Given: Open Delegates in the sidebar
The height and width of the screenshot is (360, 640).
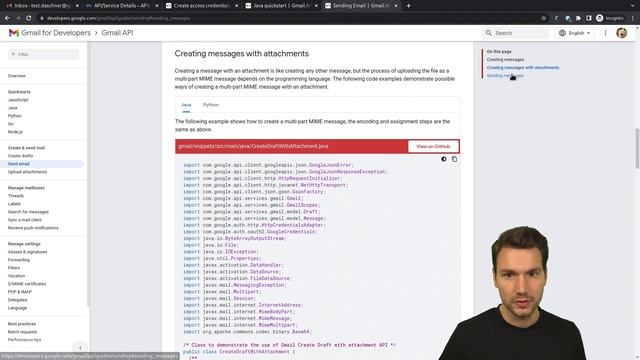Looking at the screenshot, I should [18, 300].
